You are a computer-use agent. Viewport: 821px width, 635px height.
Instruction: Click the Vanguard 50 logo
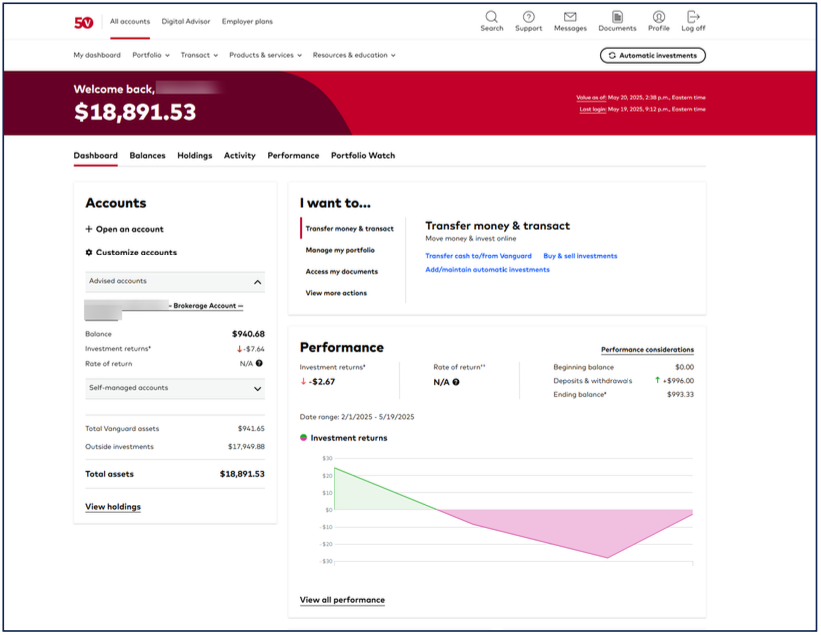click(x=83, y=23)
